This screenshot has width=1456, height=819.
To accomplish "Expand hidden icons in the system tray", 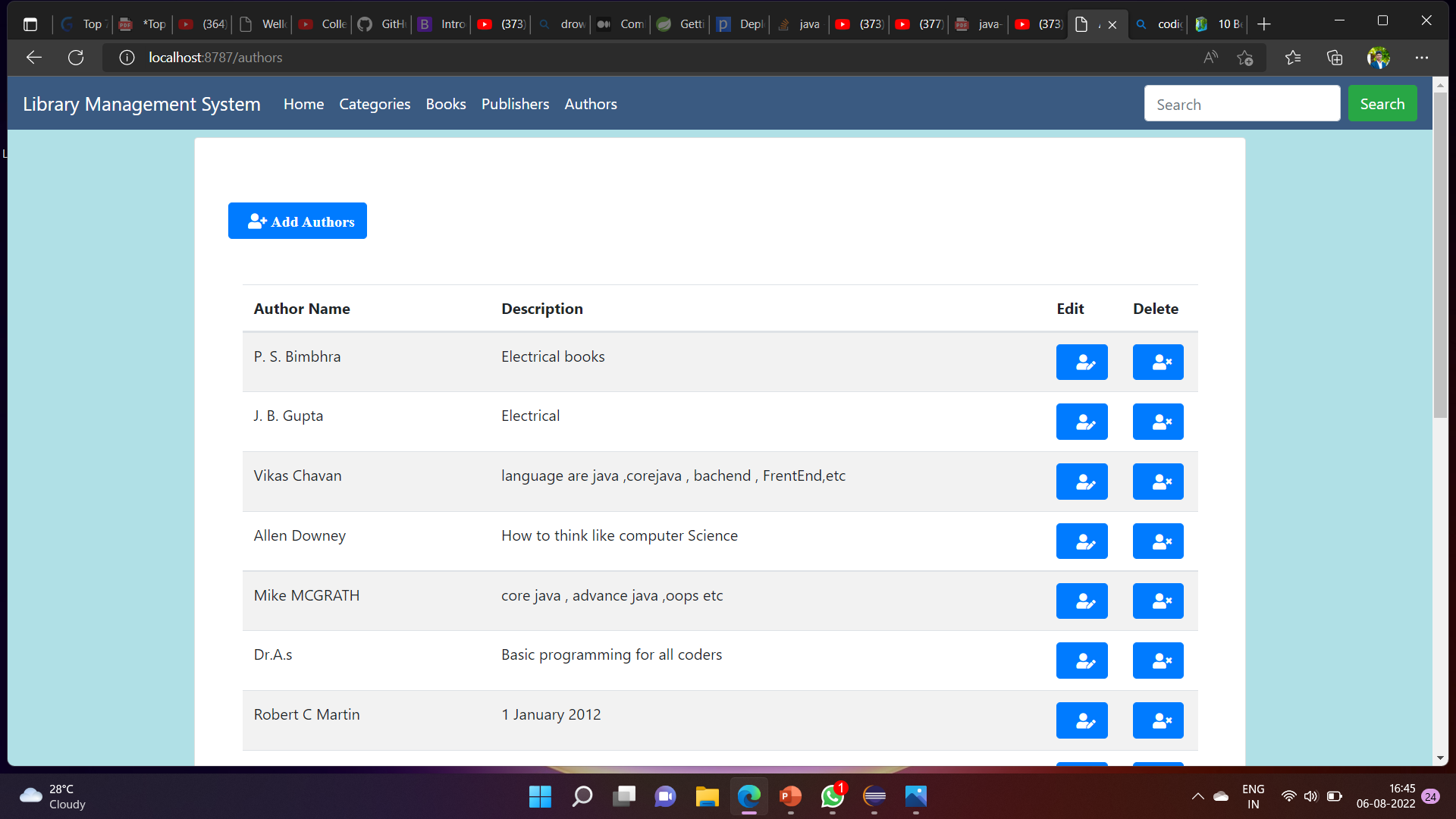I will coord(1198,797).
